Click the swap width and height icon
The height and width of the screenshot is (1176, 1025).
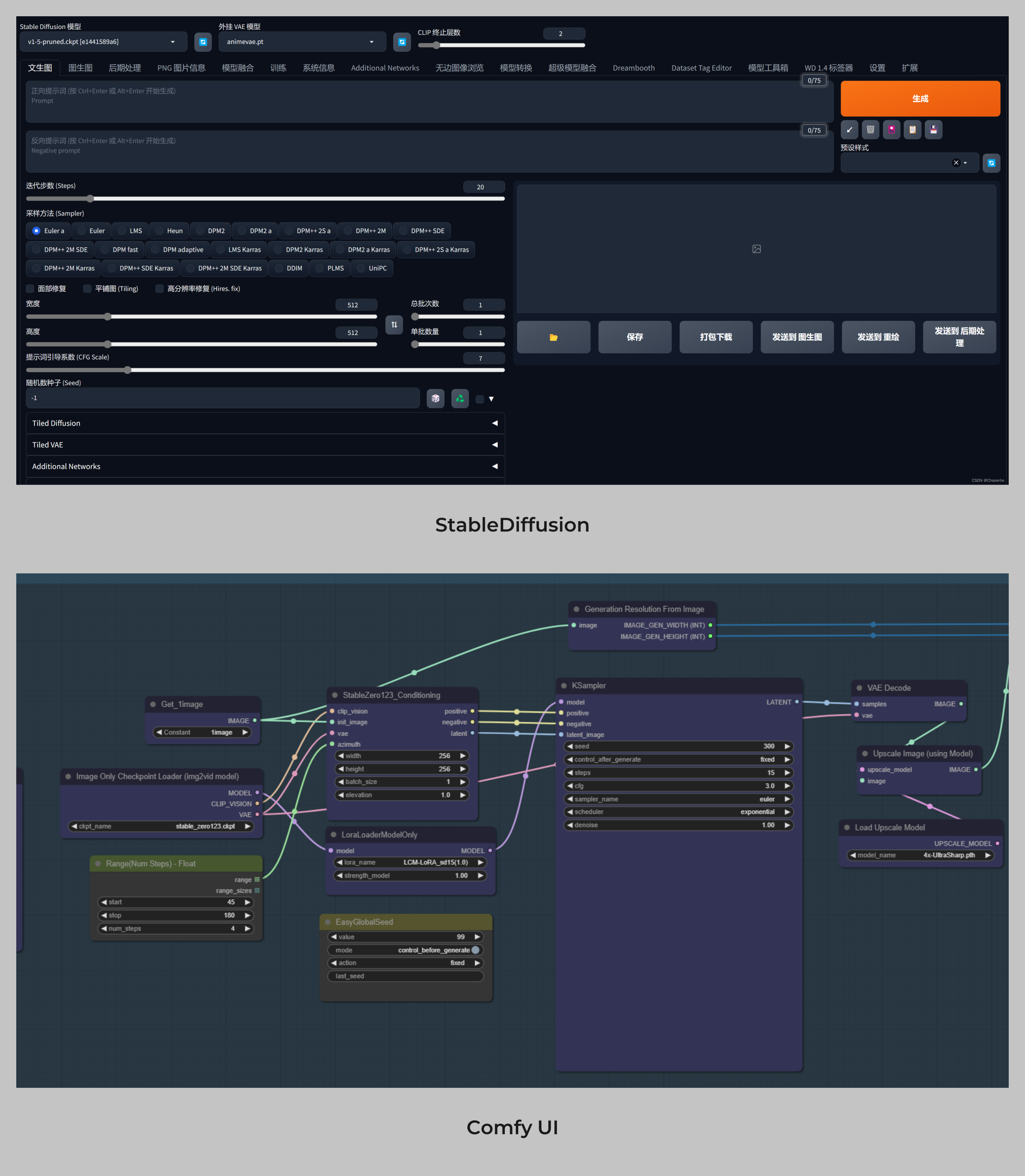pos(394,325)
